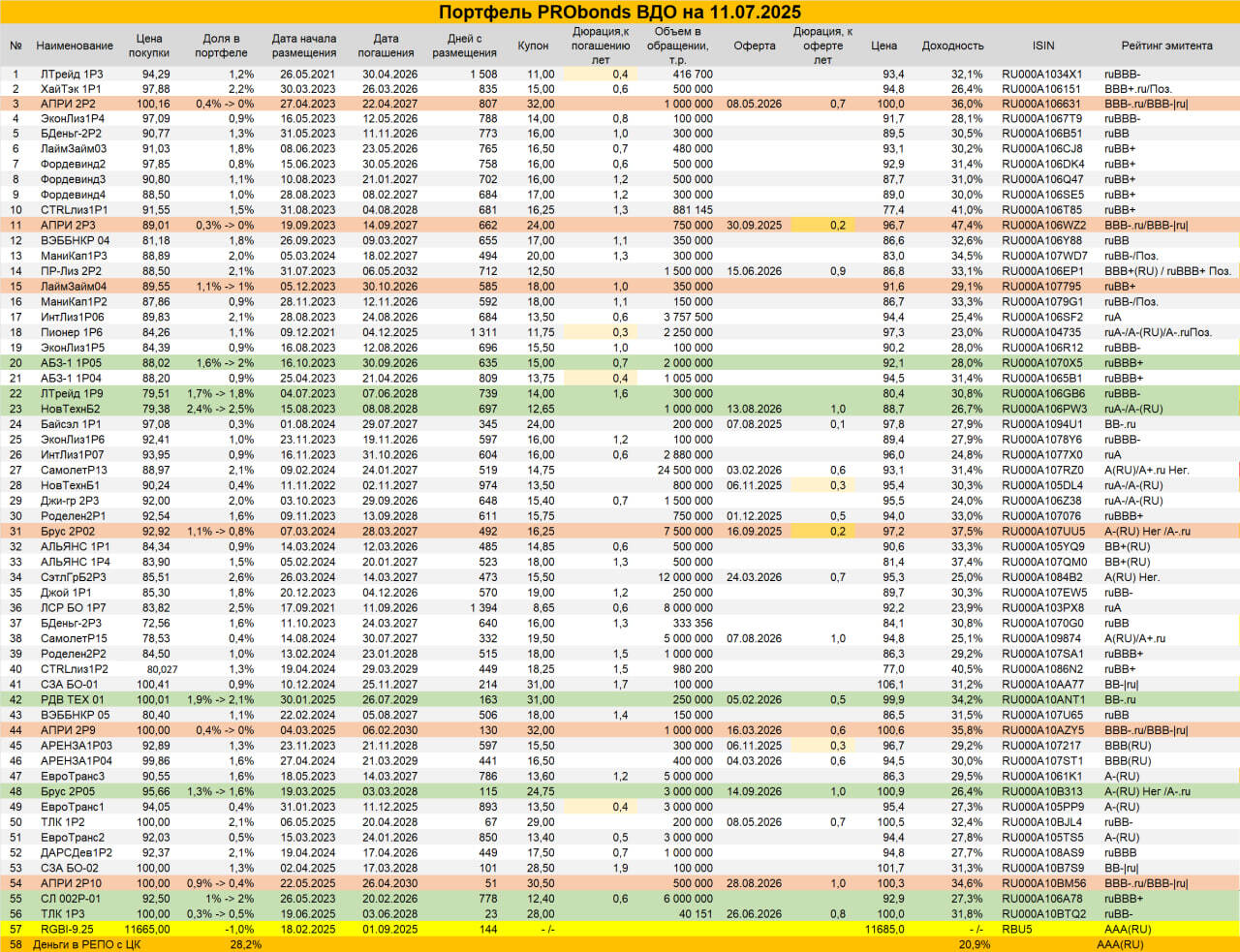Select ISIN 'RU000A10BTQ2'
Image resolution: width=1240 pixels, height=952 pixels.
coord(1043,914)
